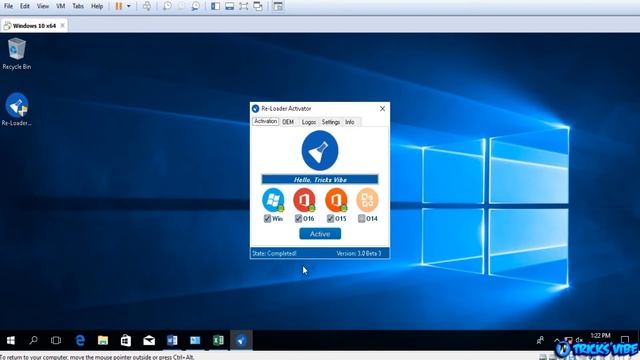The image size is (640, 360).
Task: Open the Tabs menu
Action: [x=78, y=6]
